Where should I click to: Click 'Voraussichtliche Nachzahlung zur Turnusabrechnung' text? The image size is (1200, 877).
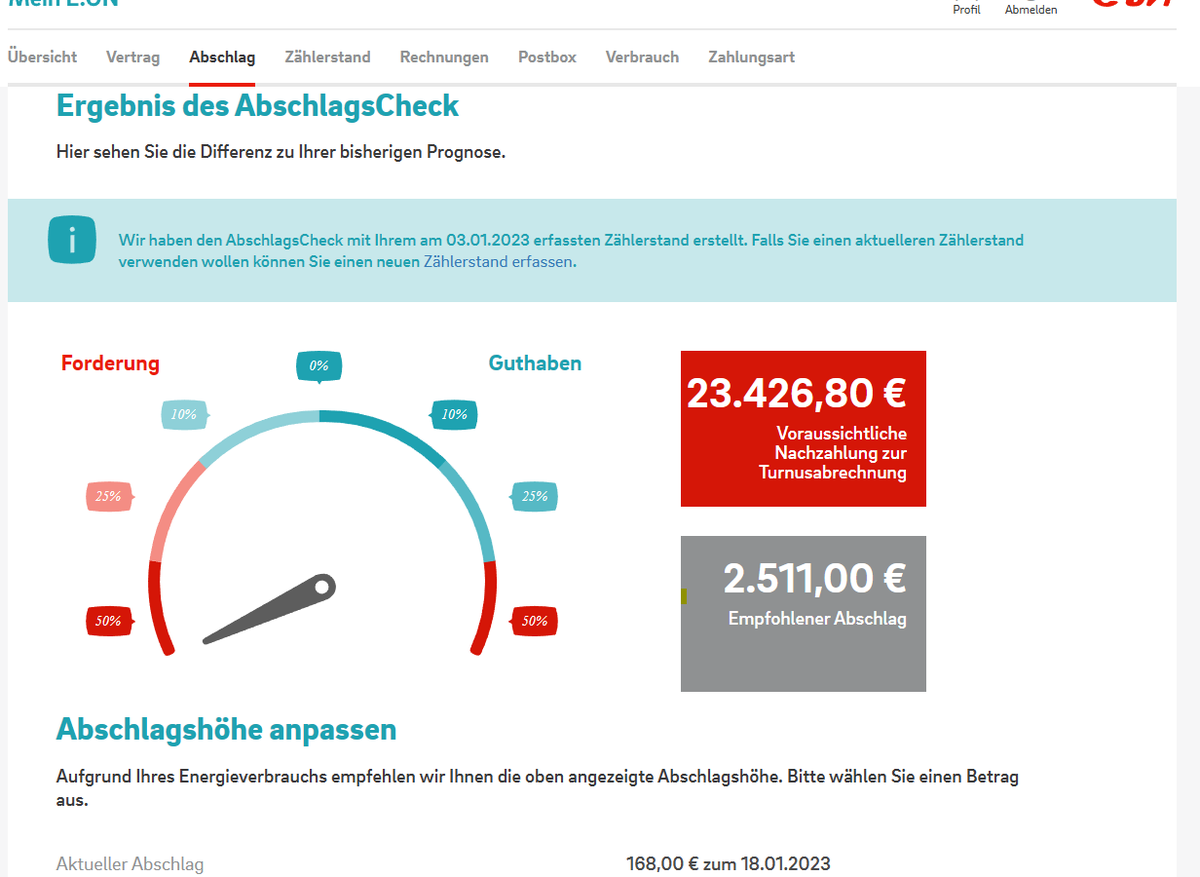click(833, 453)
